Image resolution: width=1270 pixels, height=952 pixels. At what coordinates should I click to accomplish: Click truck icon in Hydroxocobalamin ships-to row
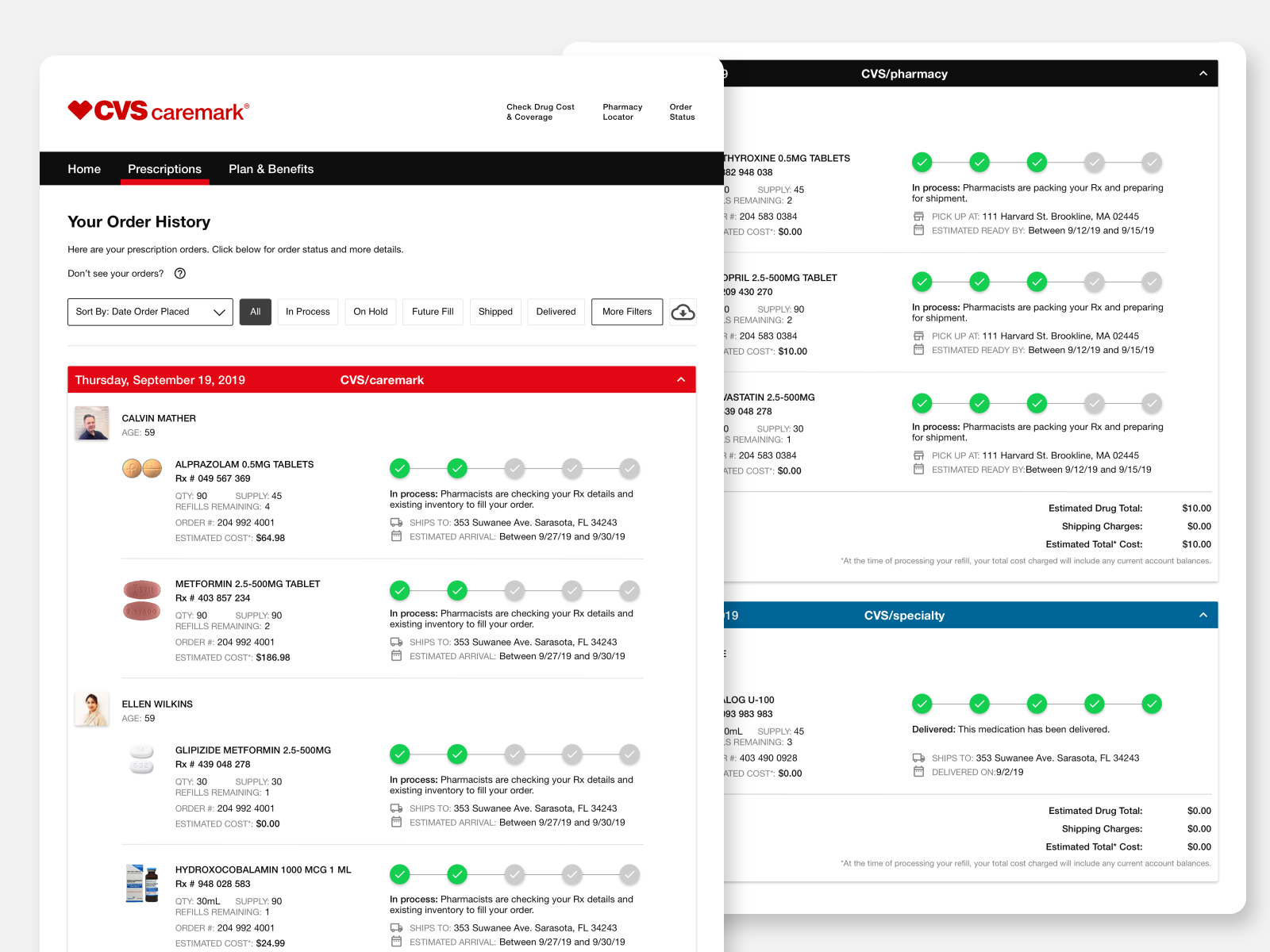coord(396,928)
